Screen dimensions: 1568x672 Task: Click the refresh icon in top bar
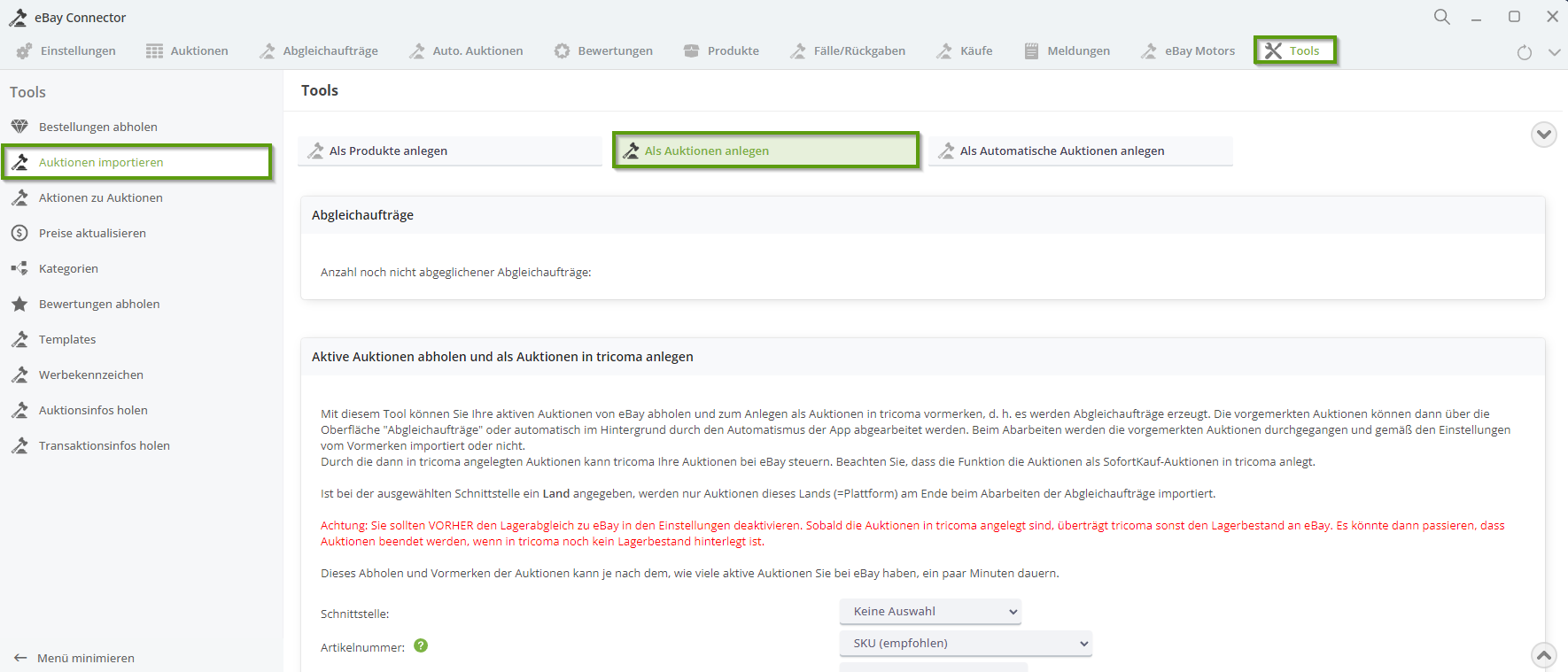[1525, 52]
